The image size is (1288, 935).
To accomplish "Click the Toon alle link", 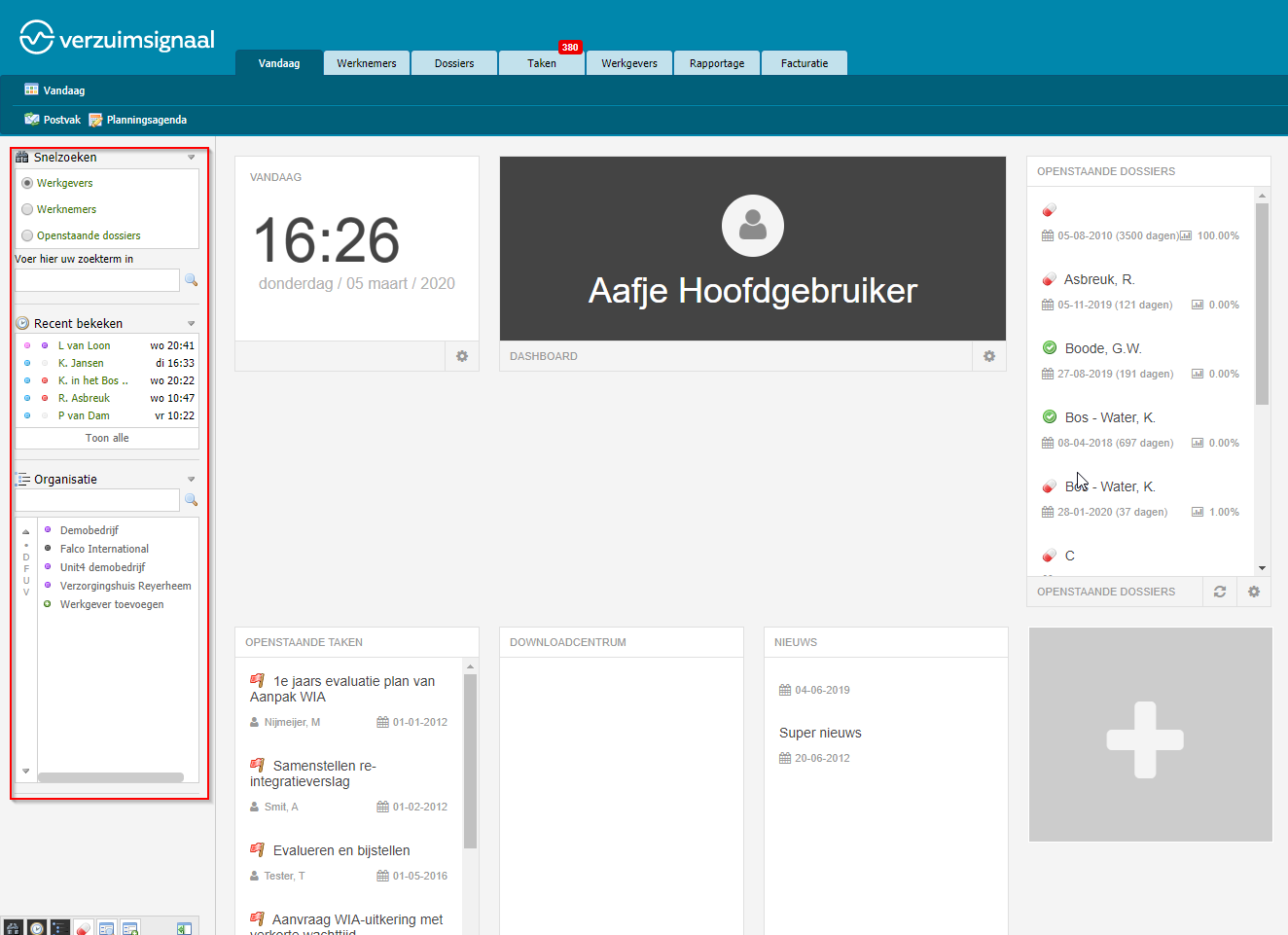I will [107, 438].
